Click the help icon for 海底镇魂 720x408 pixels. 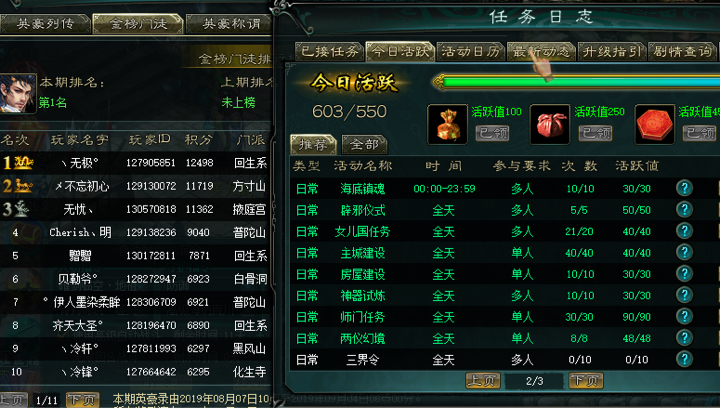[684, 188]
